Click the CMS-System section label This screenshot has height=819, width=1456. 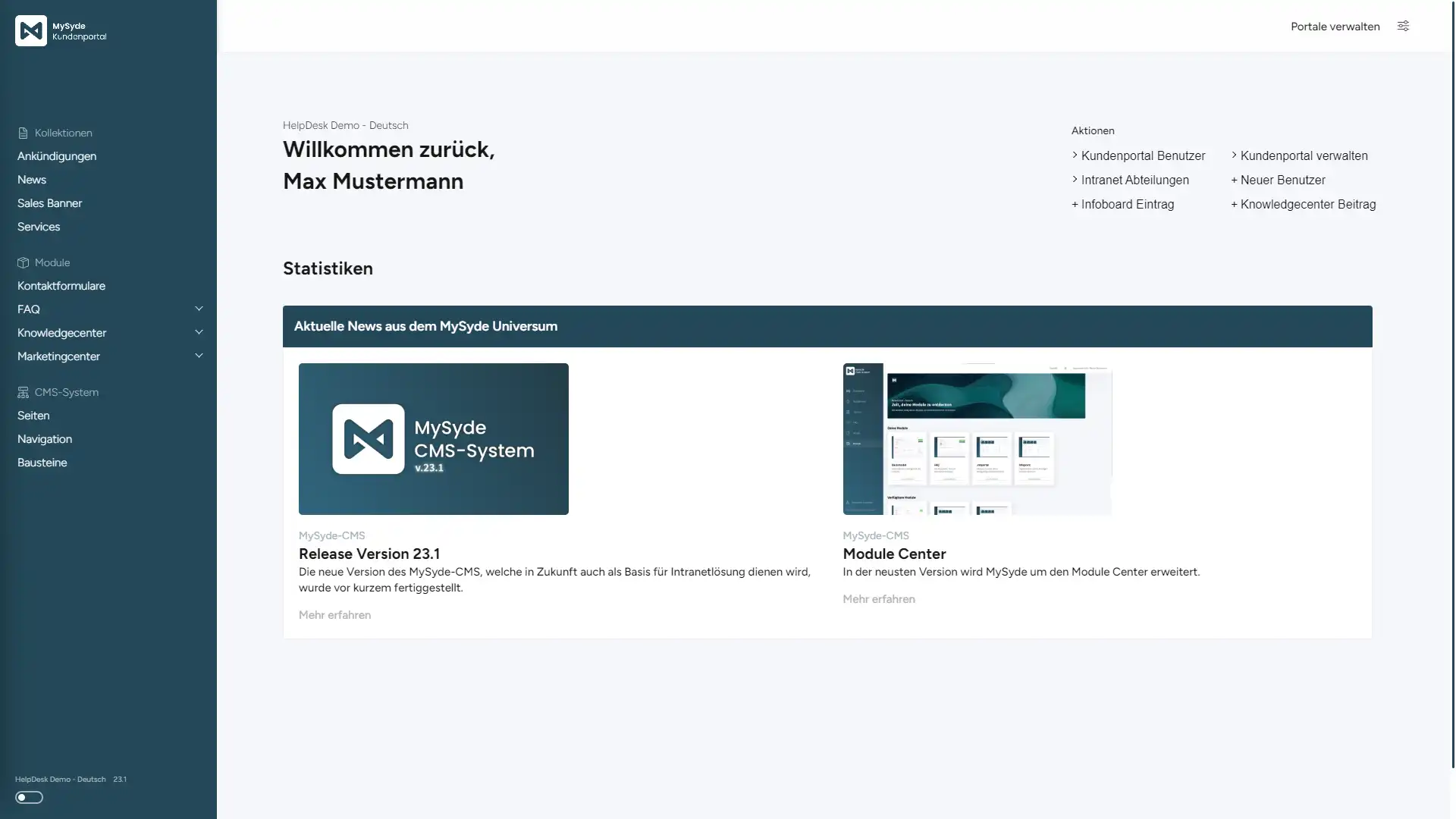[x=67, y=392]
